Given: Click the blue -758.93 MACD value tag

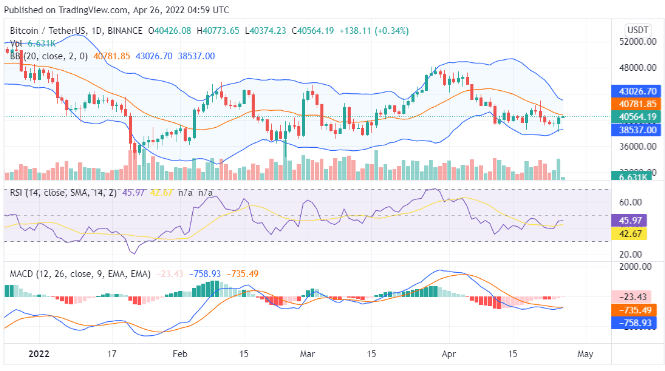Looking at the screenshot, I should pos(634,323).
